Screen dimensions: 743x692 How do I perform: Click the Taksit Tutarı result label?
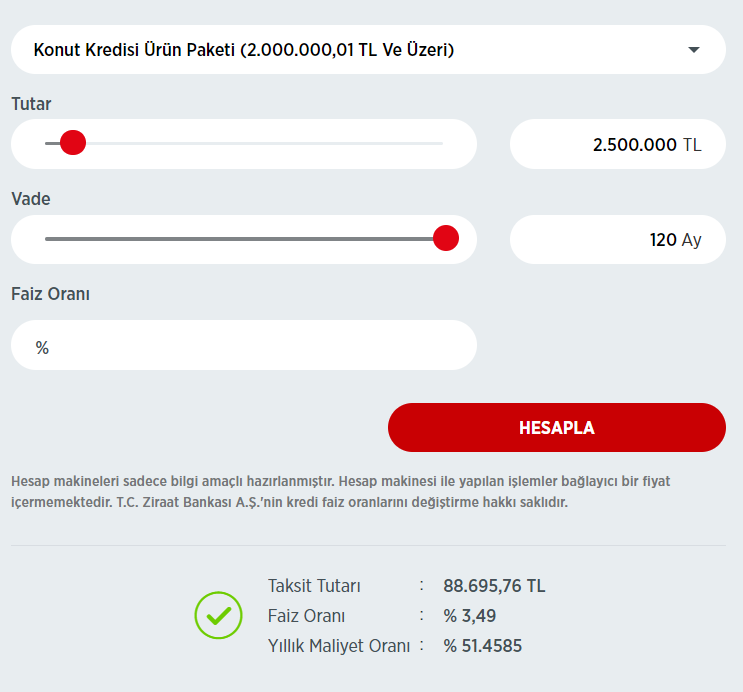[314, 586]
